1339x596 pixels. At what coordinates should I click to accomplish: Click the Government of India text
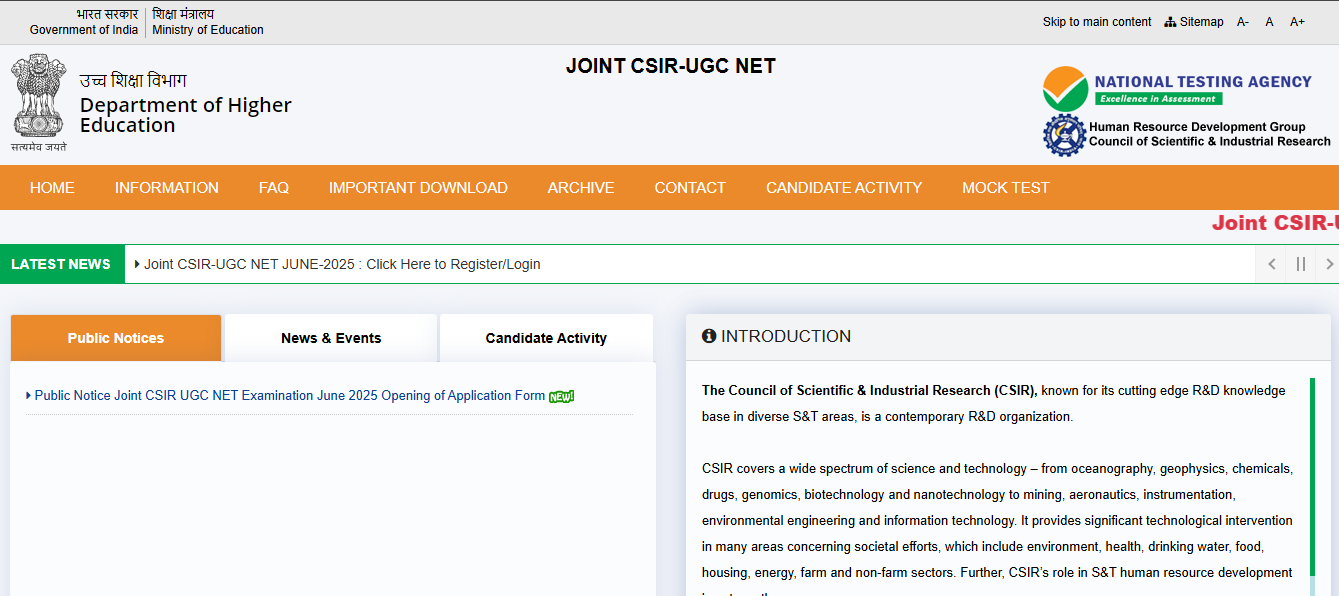click(x=84, y=30)
